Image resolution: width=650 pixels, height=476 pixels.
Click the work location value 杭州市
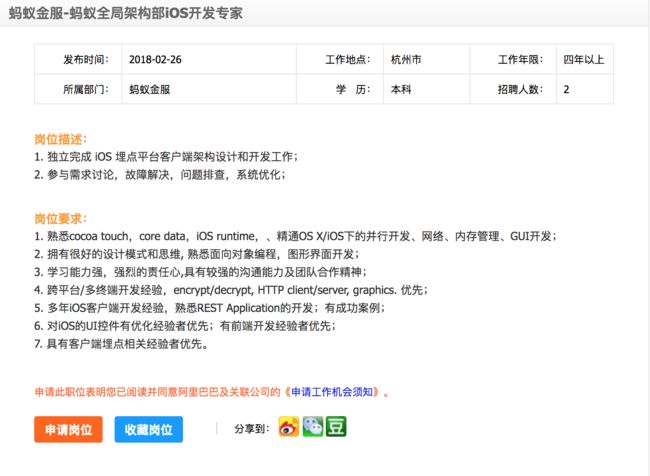point(406,59)
